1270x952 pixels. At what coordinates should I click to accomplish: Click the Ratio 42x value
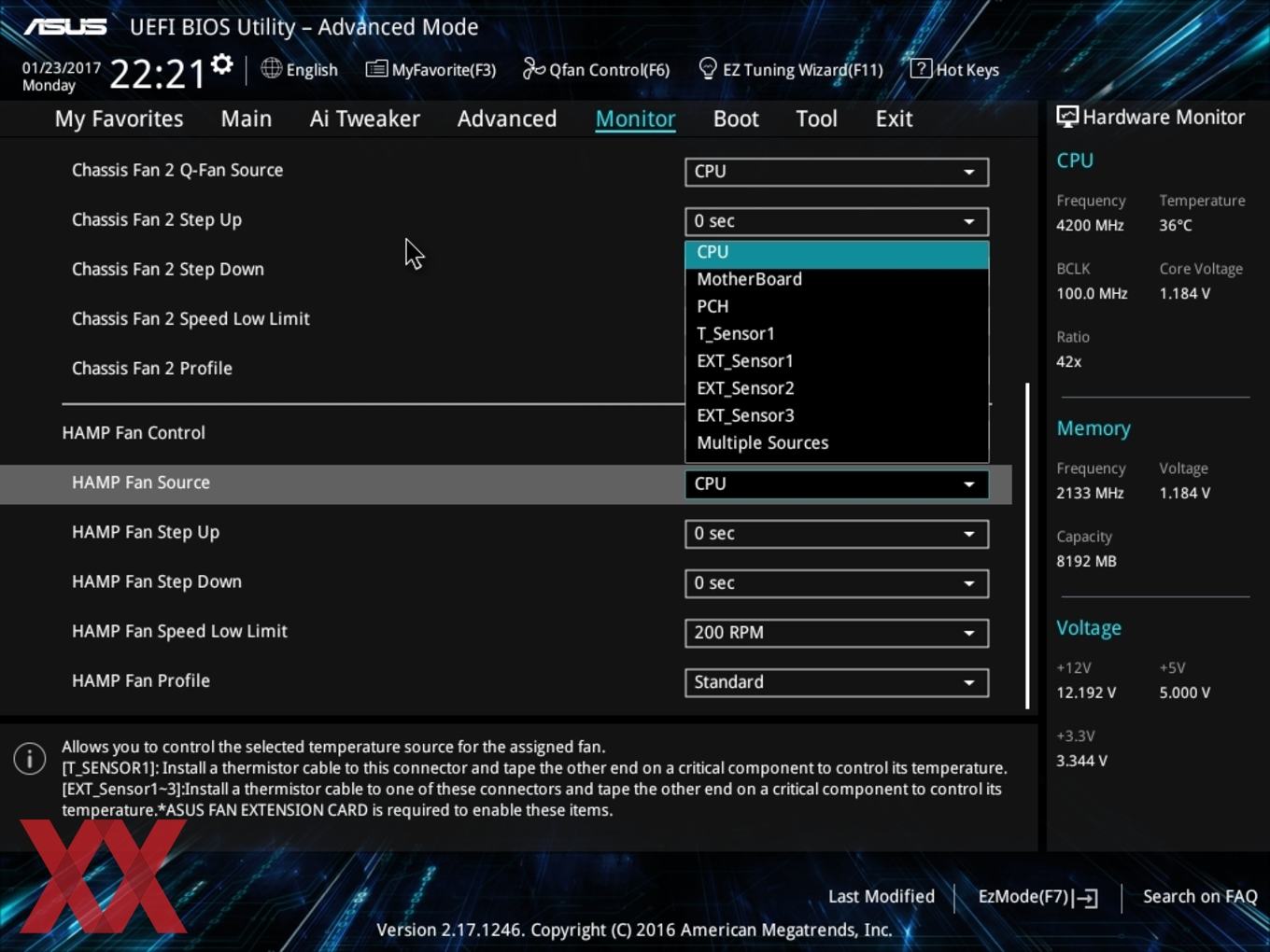tap(1068, 362)
